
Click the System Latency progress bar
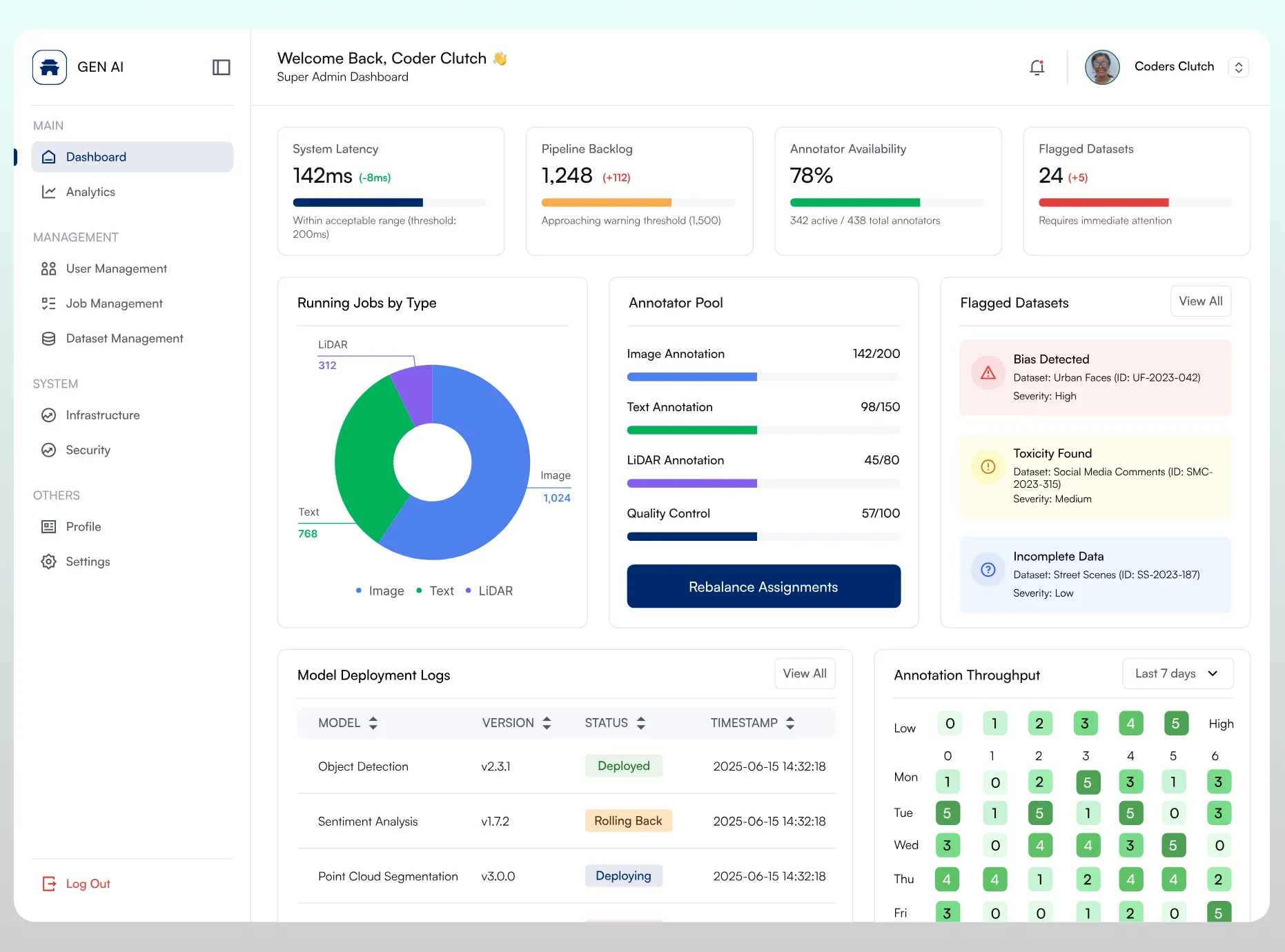390,203
